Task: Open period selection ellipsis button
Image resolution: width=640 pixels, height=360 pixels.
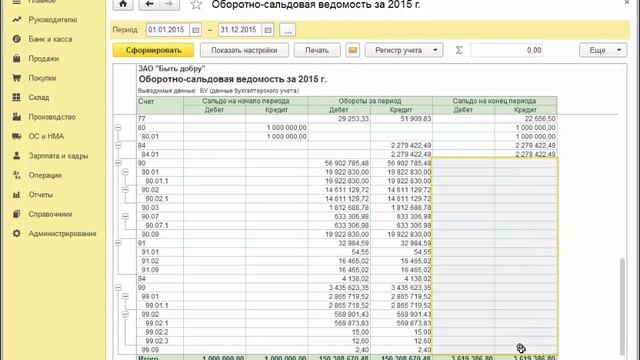Action: tap(288, 30)
